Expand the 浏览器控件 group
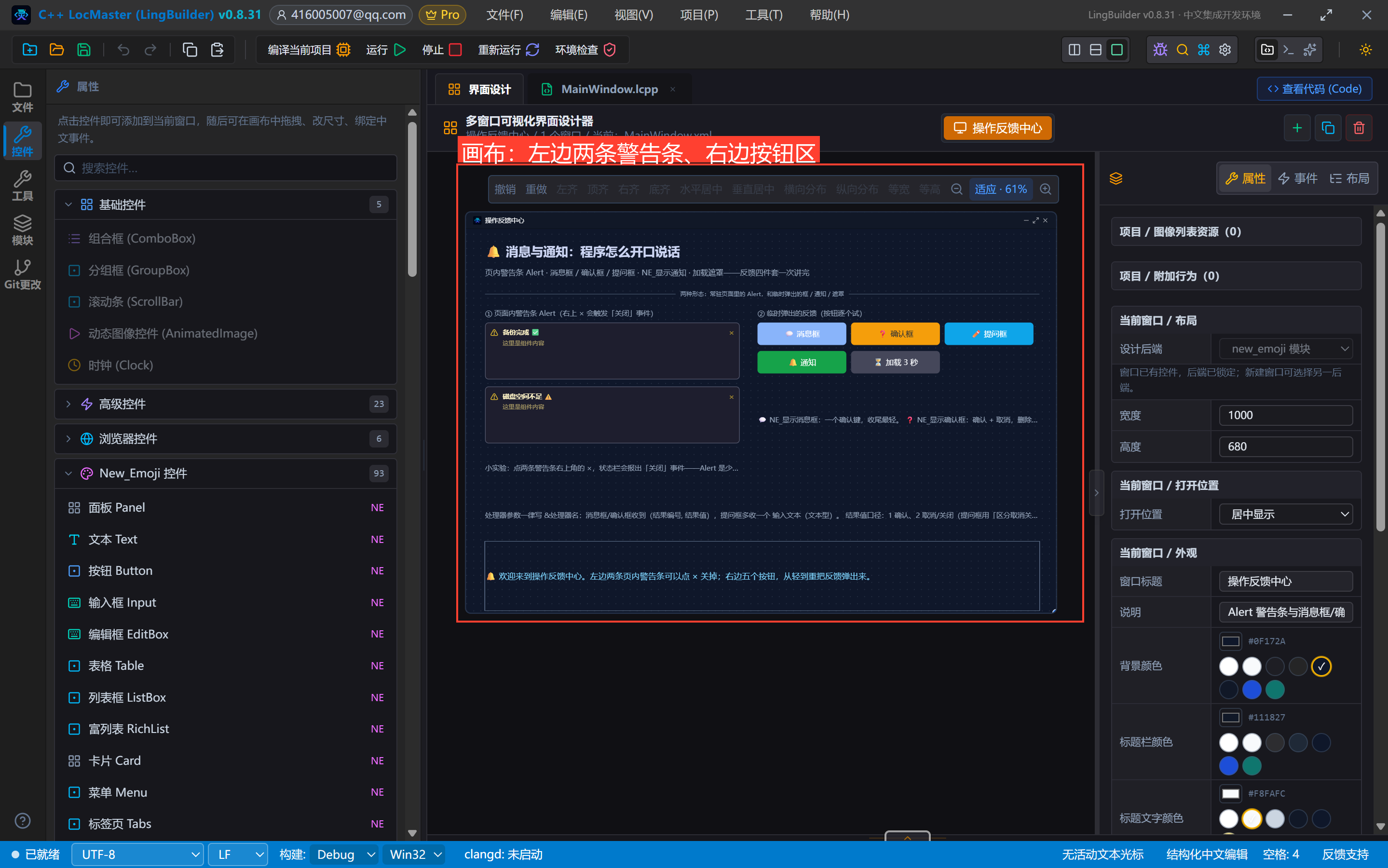 tap(226, 439)
